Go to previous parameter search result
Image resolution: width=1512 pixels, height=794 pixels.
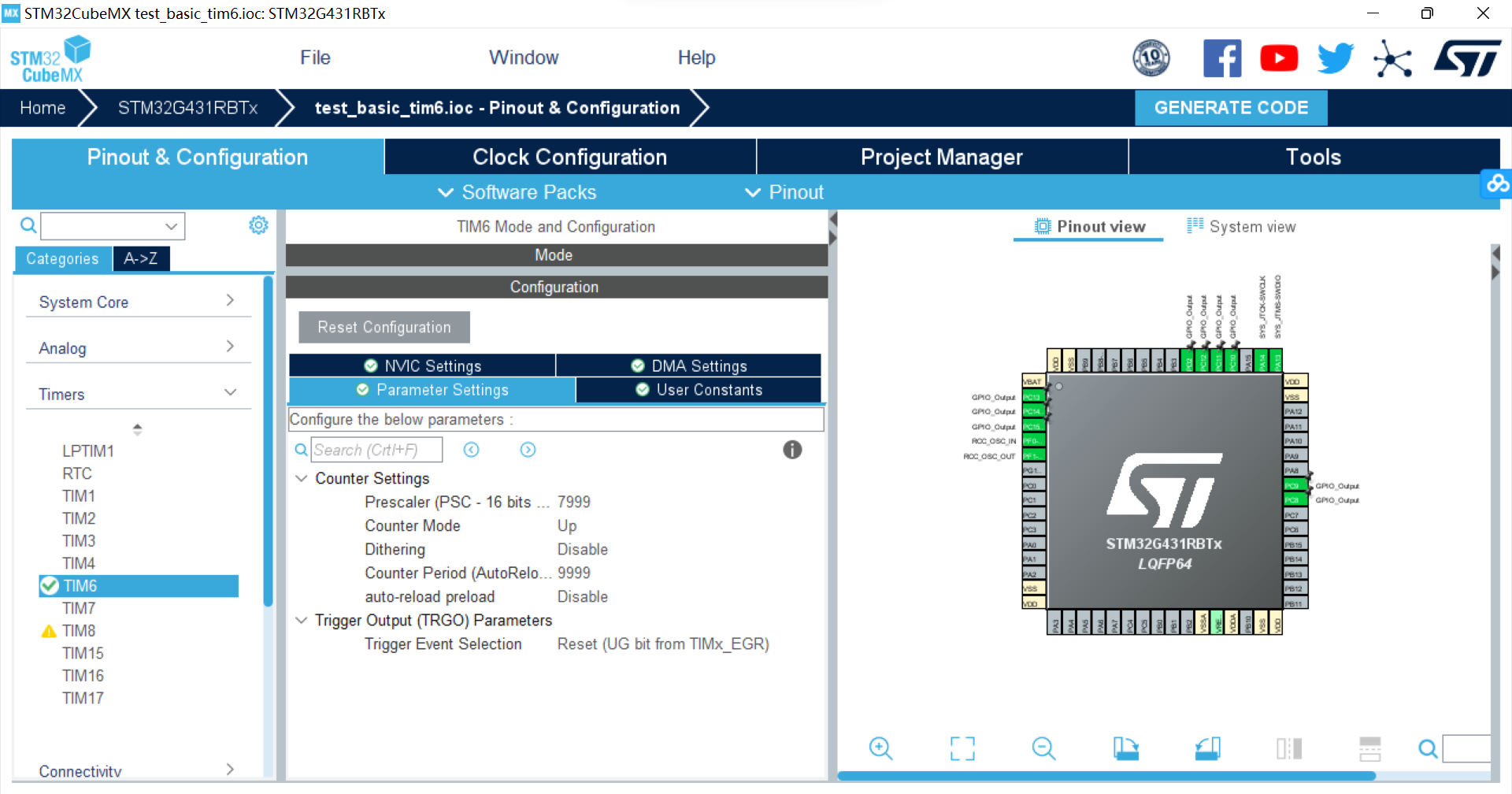pyautogui.click(x=471, y=450)
